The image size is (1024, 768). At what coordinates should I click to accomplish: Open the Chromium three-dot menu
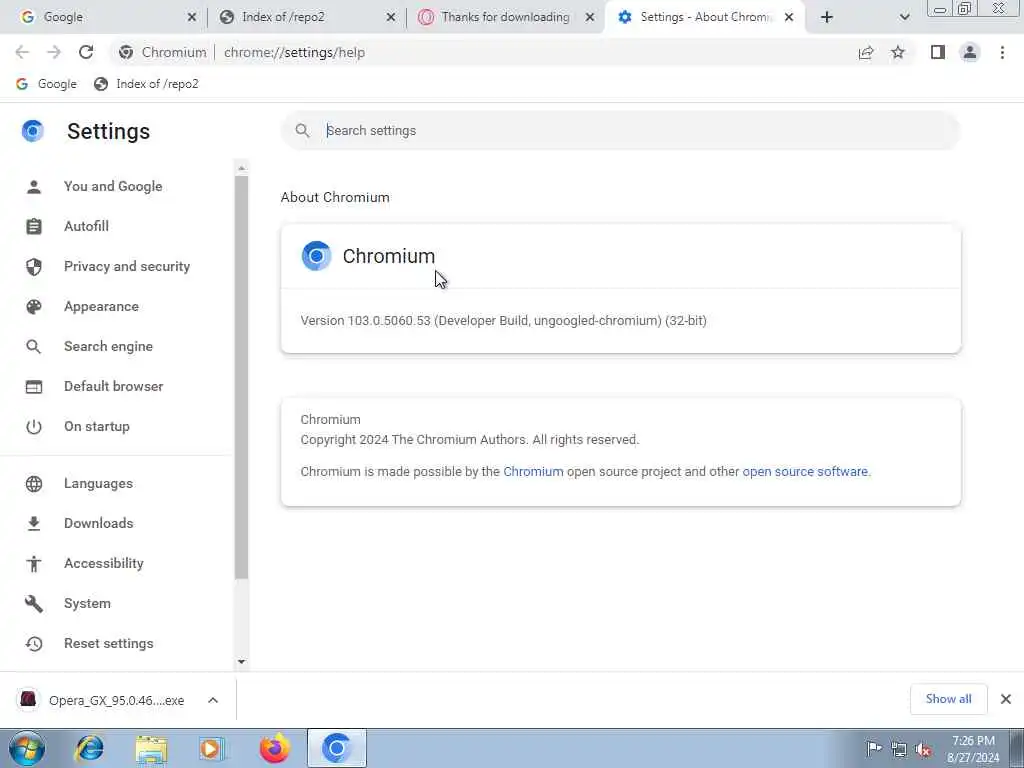coord(1002,52)
